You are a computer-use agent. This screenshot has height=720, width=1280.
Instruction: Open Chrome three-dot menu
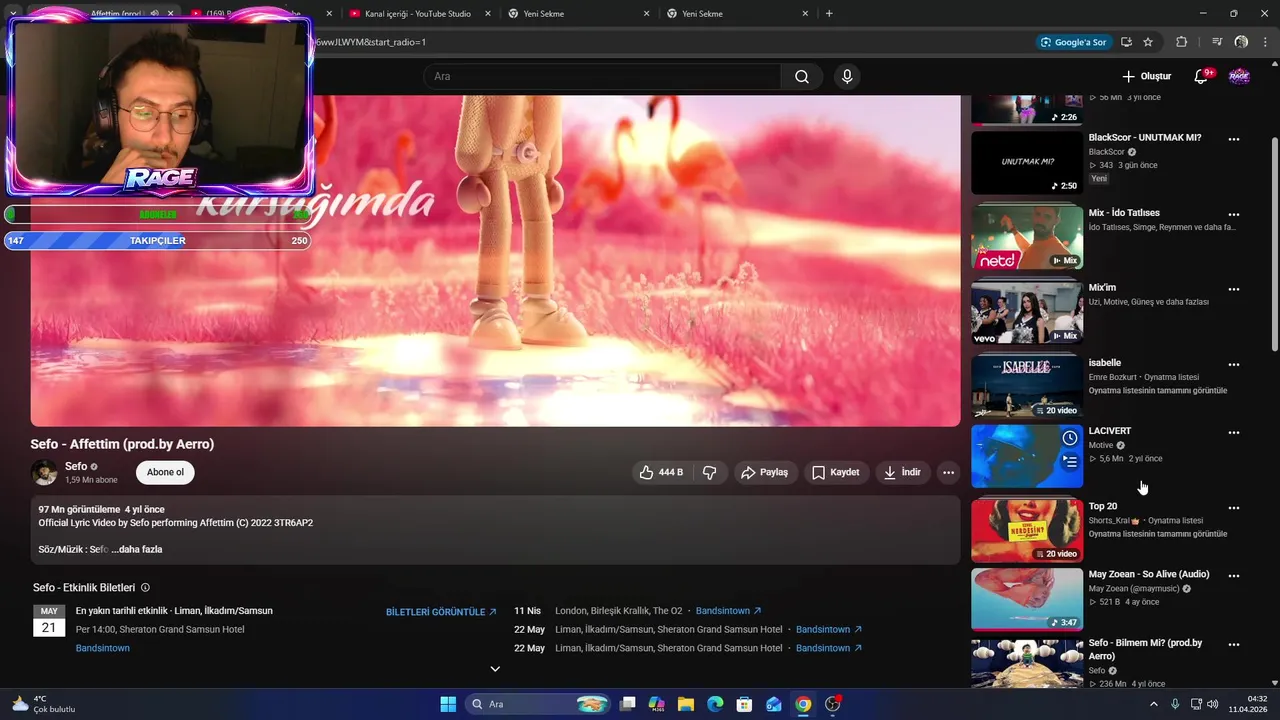[1265, 42]
